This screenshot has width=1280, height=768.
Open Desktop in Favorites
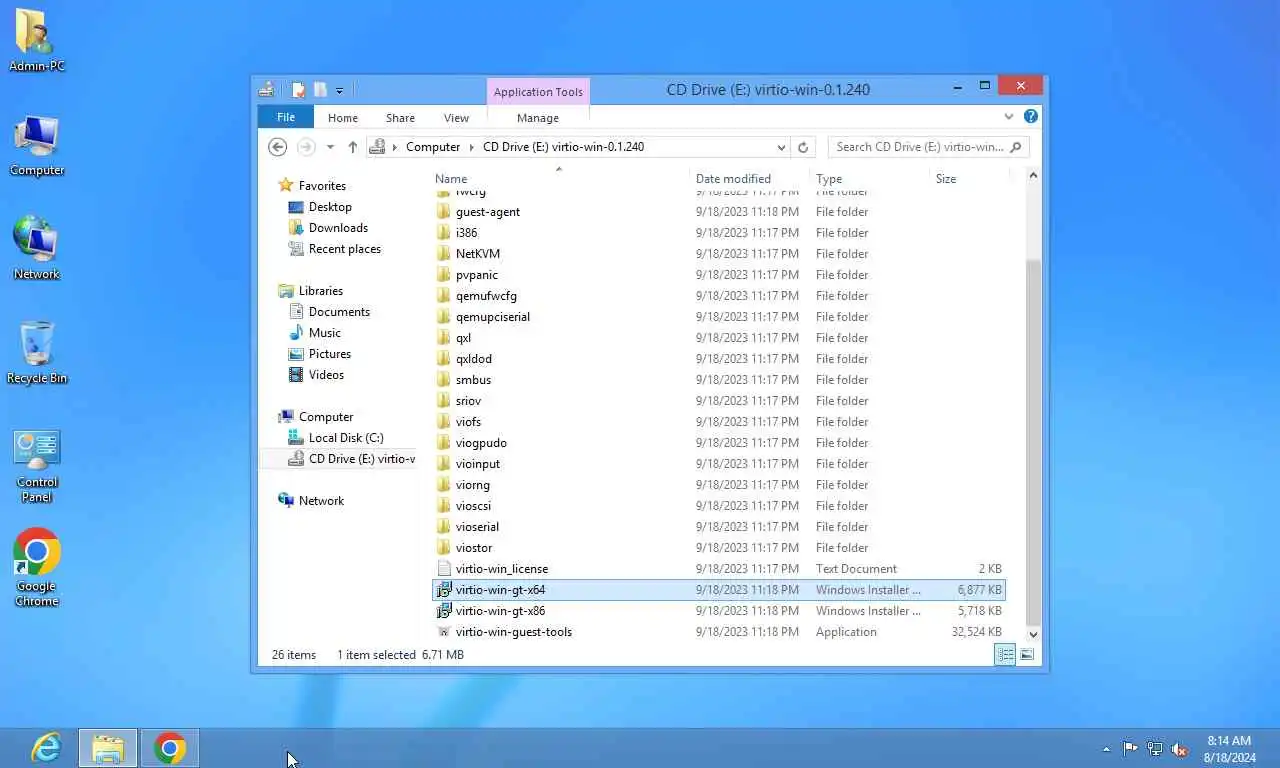click(x=330, y=207)
